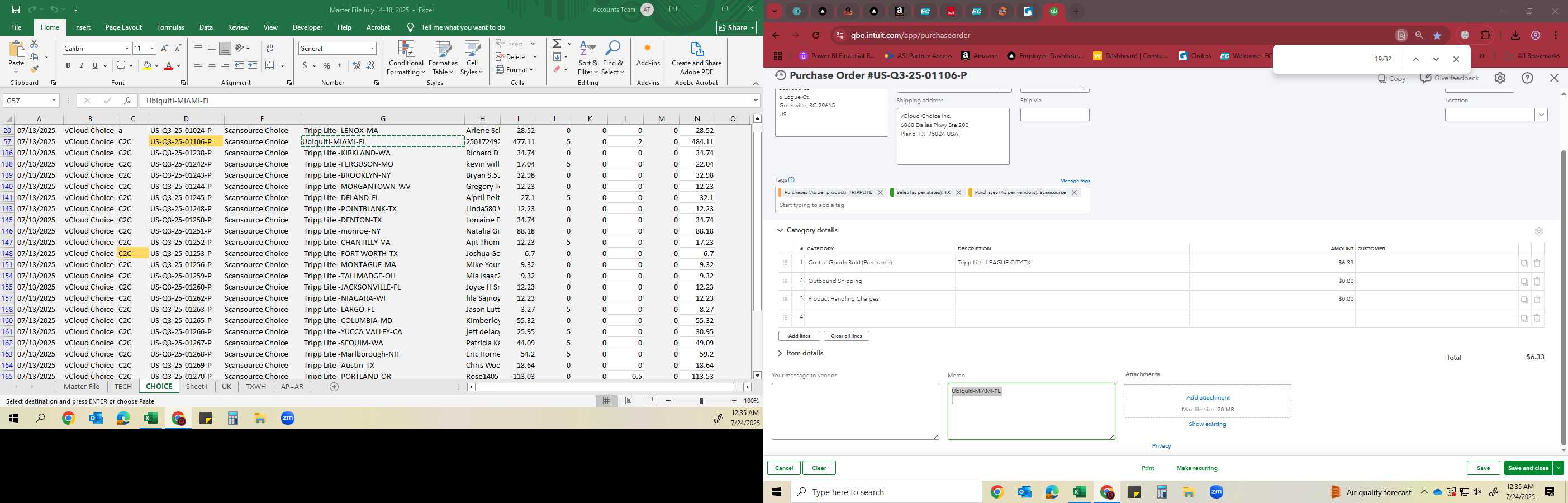Switch to Page Break Preview view
1568x503 pixels.
click(652, 401)
